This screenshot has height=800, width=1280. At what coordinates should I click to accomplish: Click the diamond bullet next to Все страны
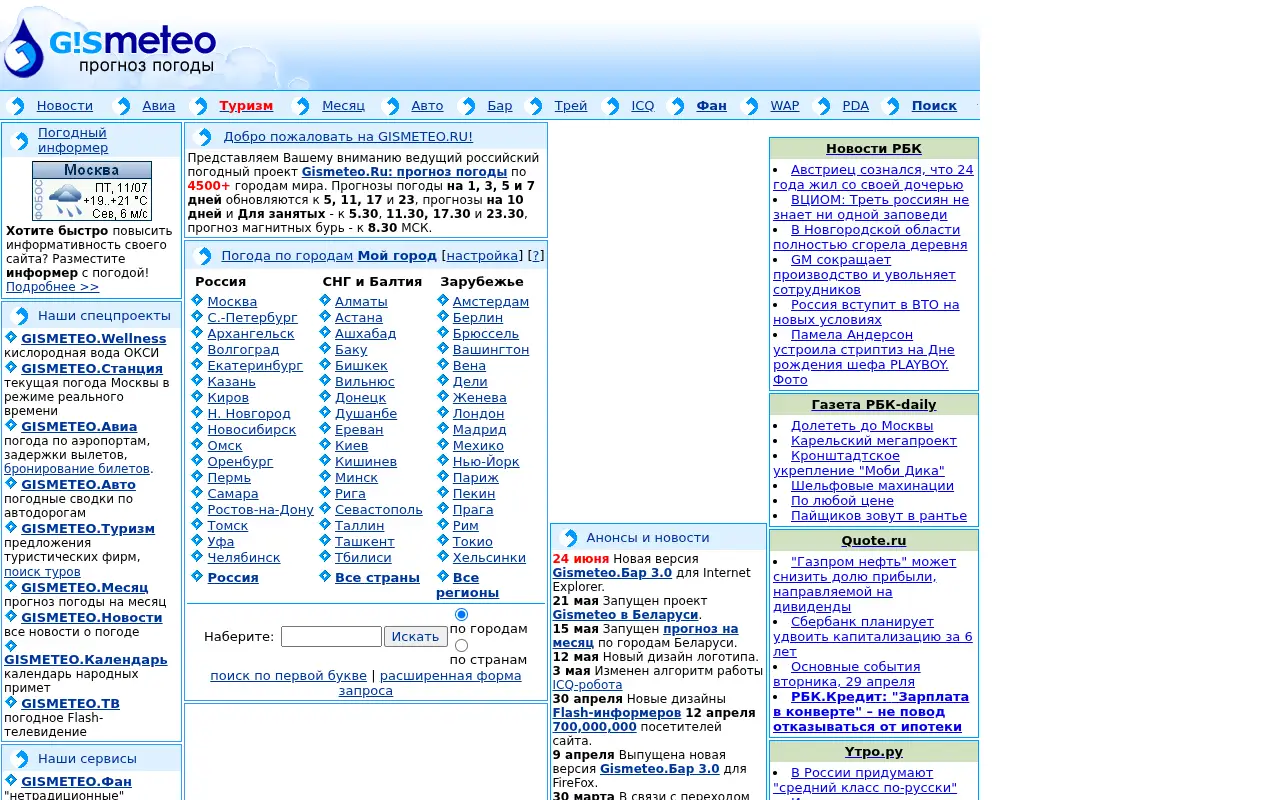point(325,576)
